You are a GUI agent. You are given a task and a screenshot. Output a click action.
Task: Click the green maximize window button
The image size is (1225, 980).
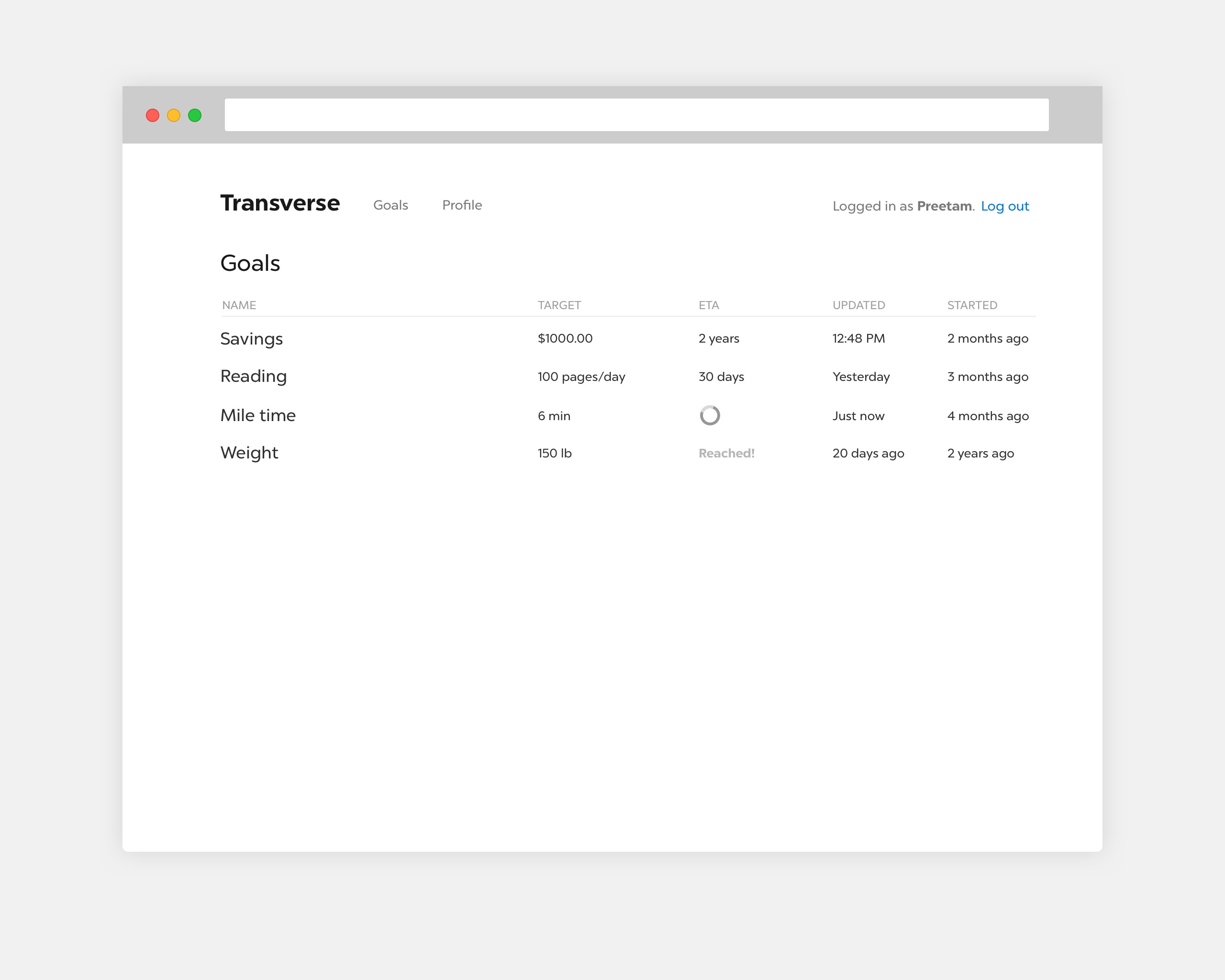(x=195, y=115)
